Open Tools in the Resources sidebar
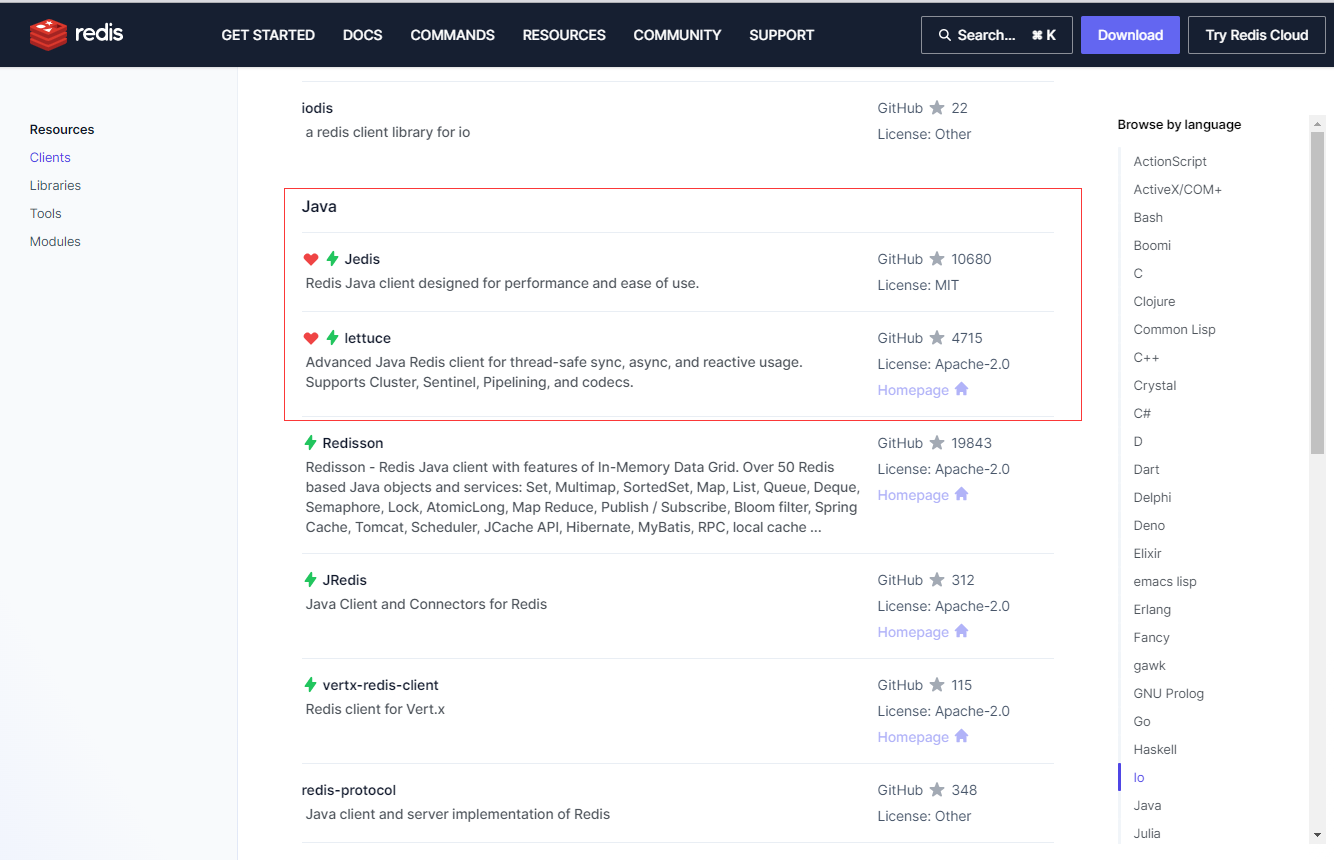This screenshot has height=860, width=1334. click(x=46, y=213)
